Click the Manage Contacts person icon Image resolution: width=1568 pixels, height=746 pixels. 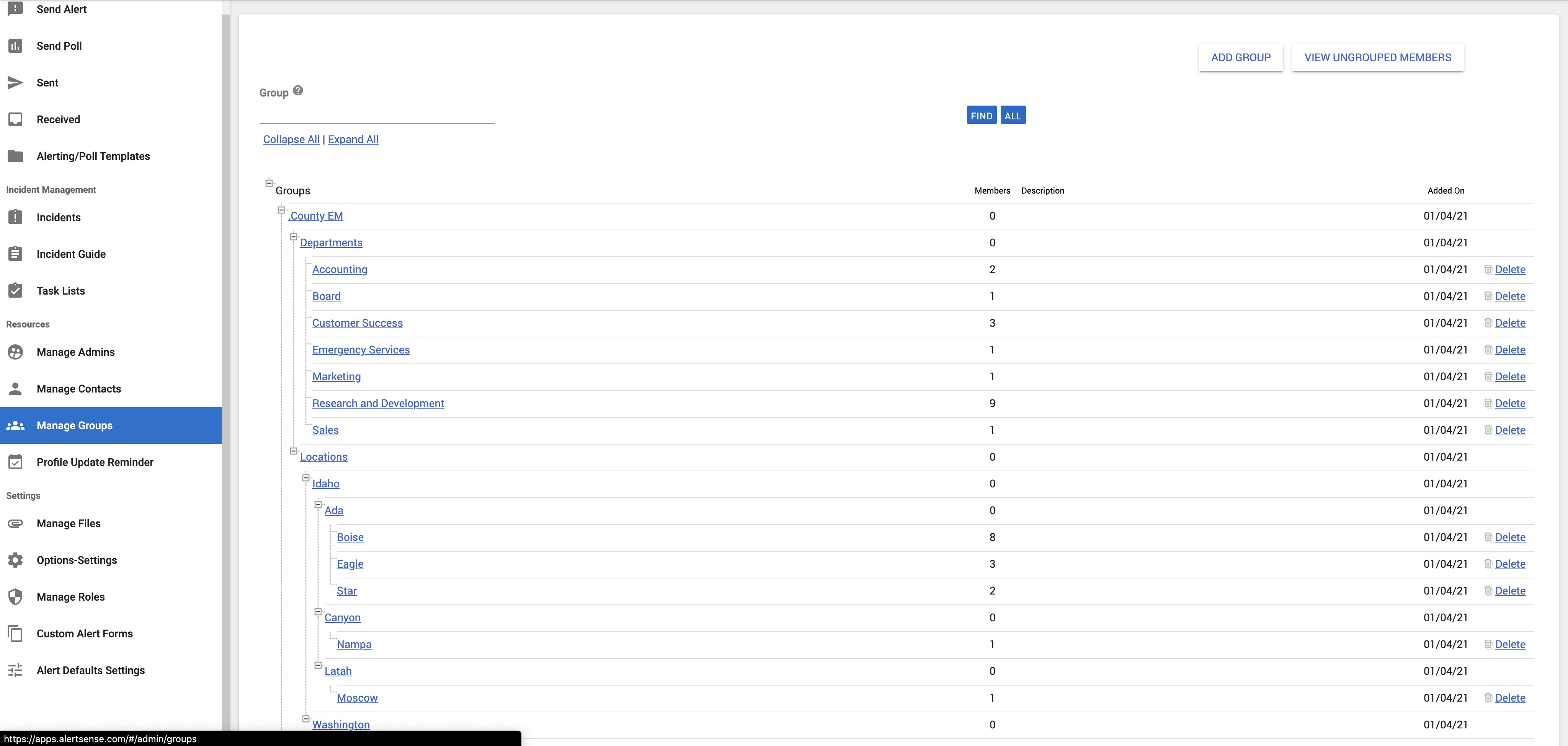point(15,388)
